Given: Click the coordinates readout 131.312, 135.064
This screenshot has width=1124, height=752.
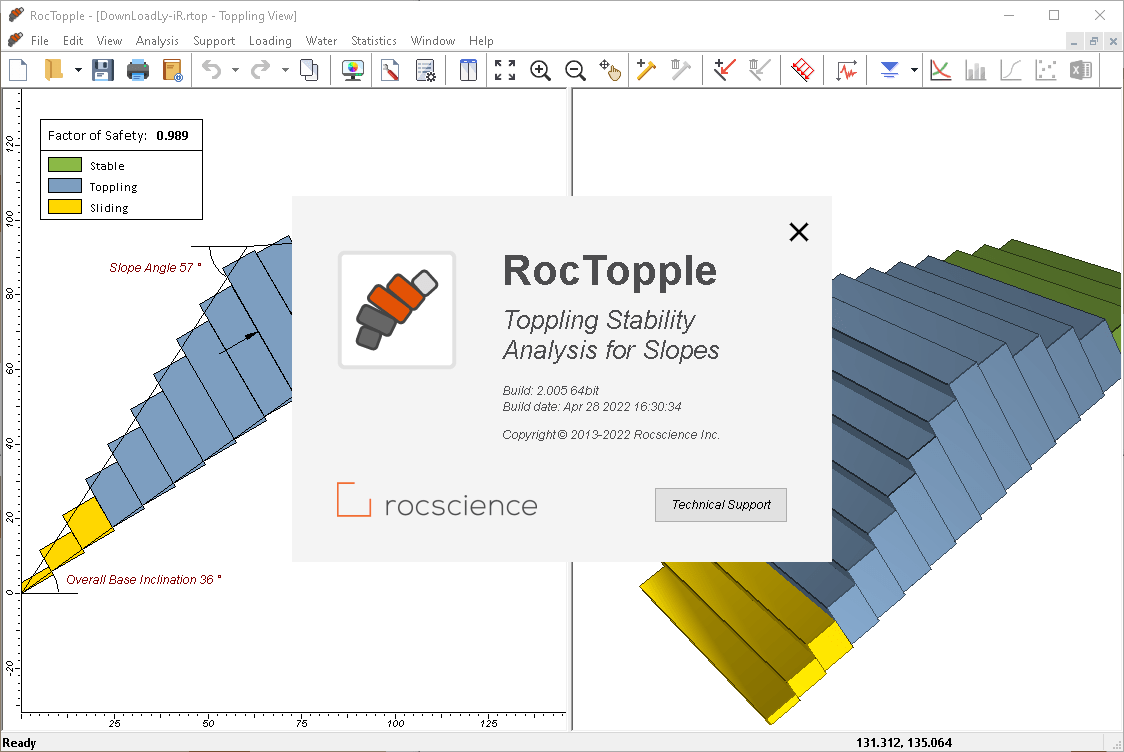Looking at the screenshot, I should pyautogui.click(x=904, y=743).
